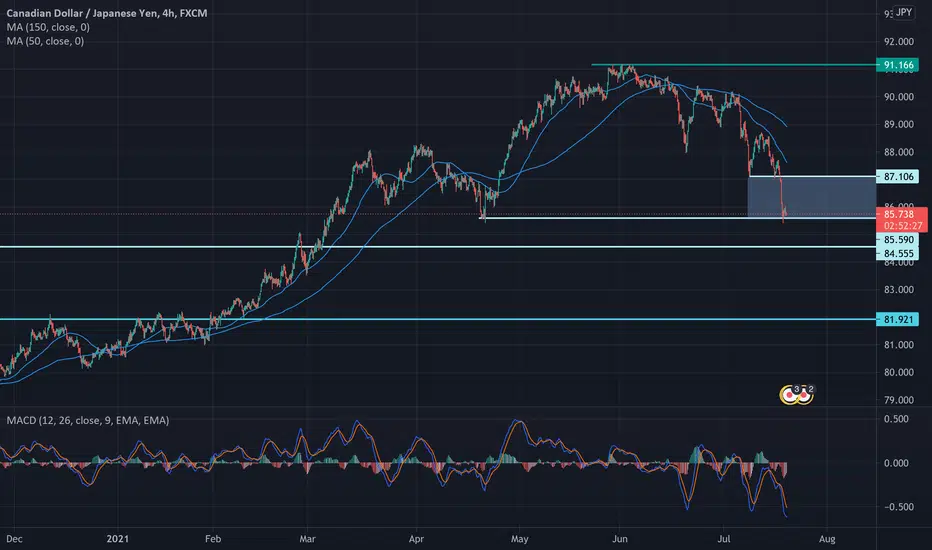Click the Feb label on time axis
This screenshot has height=550, width=932.
tap(213, 539)
